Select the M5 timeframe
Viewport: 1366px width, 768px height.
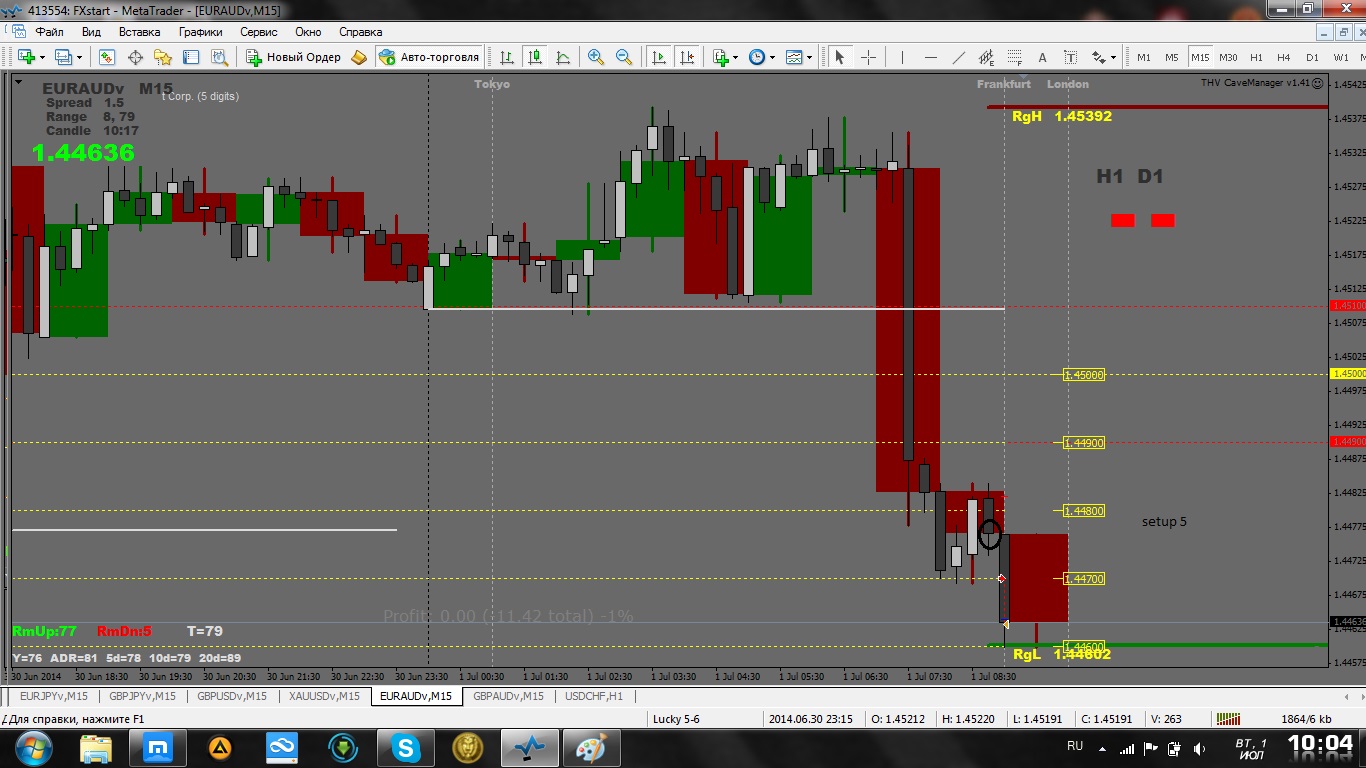[1172, 57]
